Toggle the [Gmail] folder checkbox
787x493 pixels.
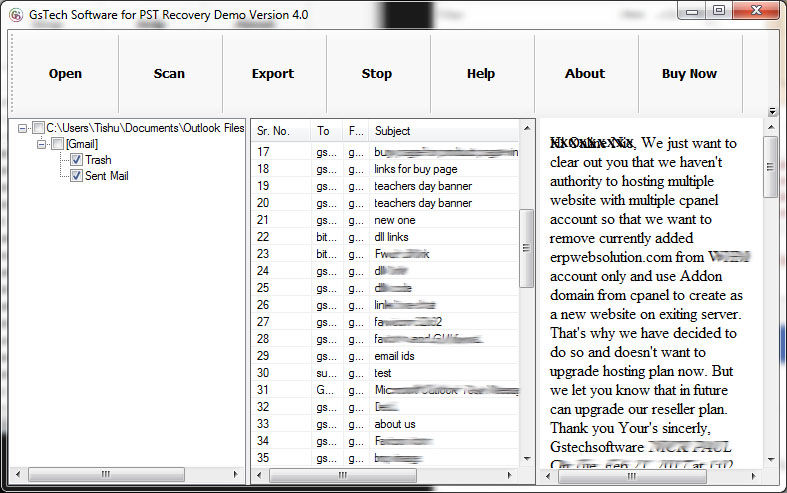(x=58, y=144)
